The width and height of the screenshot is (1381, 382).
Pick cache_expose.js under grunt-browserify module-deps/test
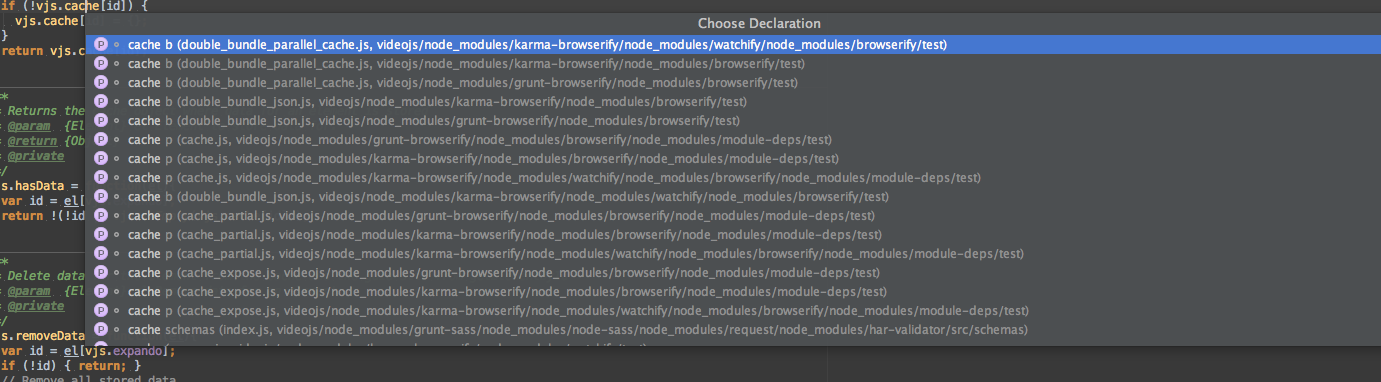click(732, 272)
